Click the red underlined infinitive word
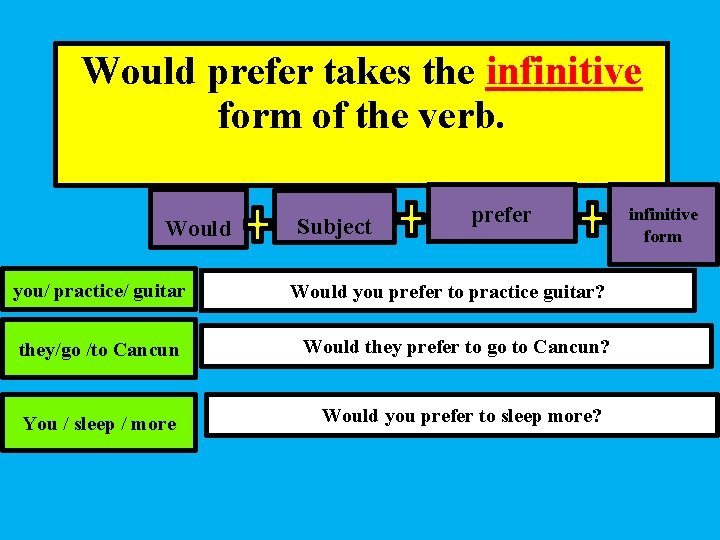 [x=563, y=72]
